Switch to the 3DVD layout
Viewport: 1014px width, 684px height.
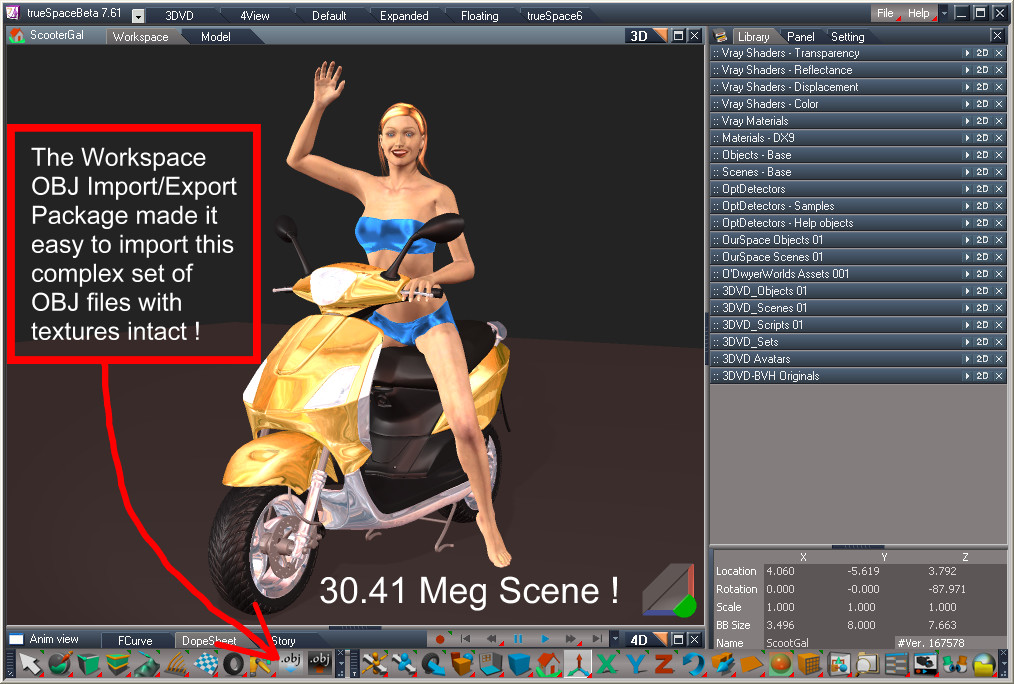[x=179, y=16]
